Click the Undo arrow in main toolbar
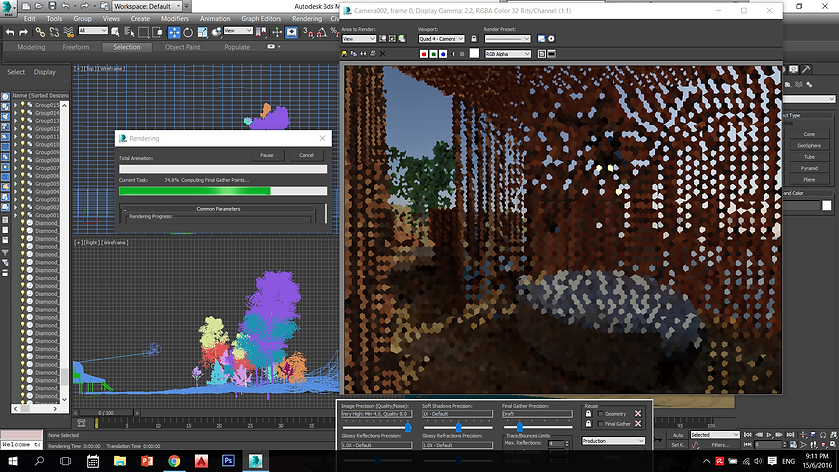Viewport: 839px width, 472px height. 10,32
